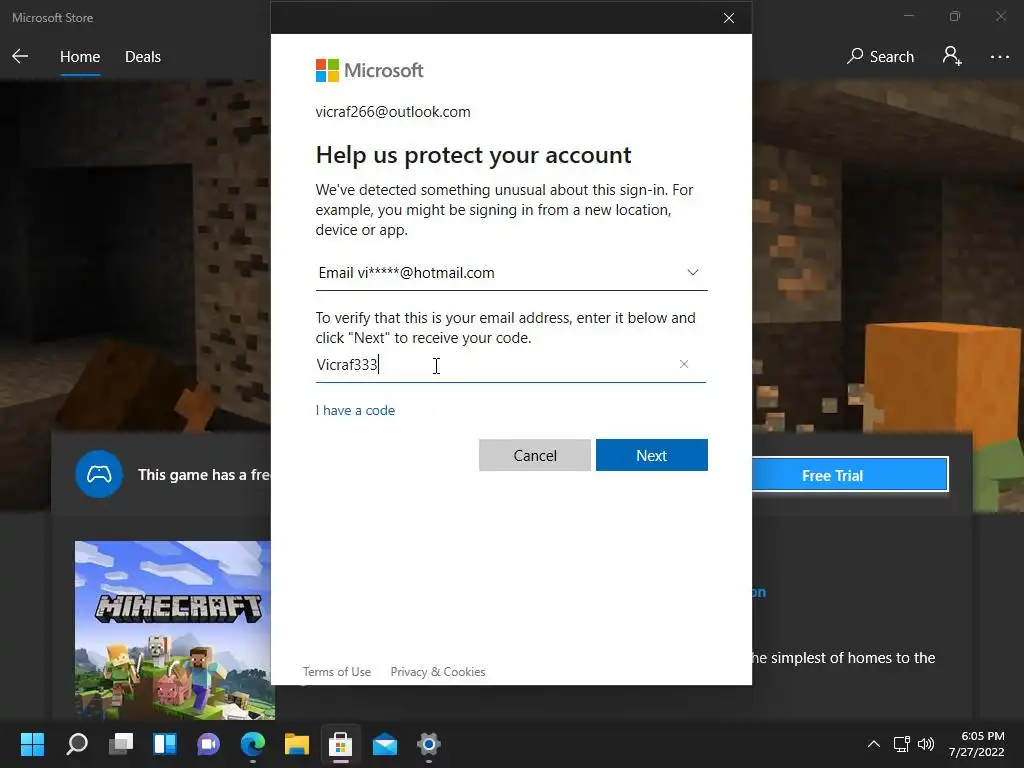Open Settings gear on taskbar

pos(428,744)
